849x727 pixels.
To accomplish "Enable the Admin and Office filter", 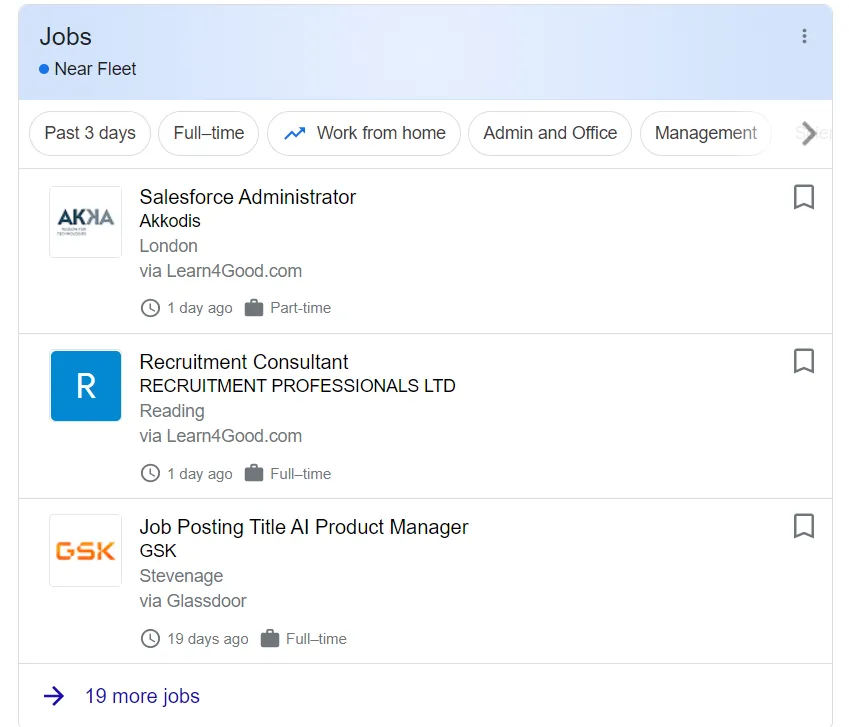I will point(549,133).
